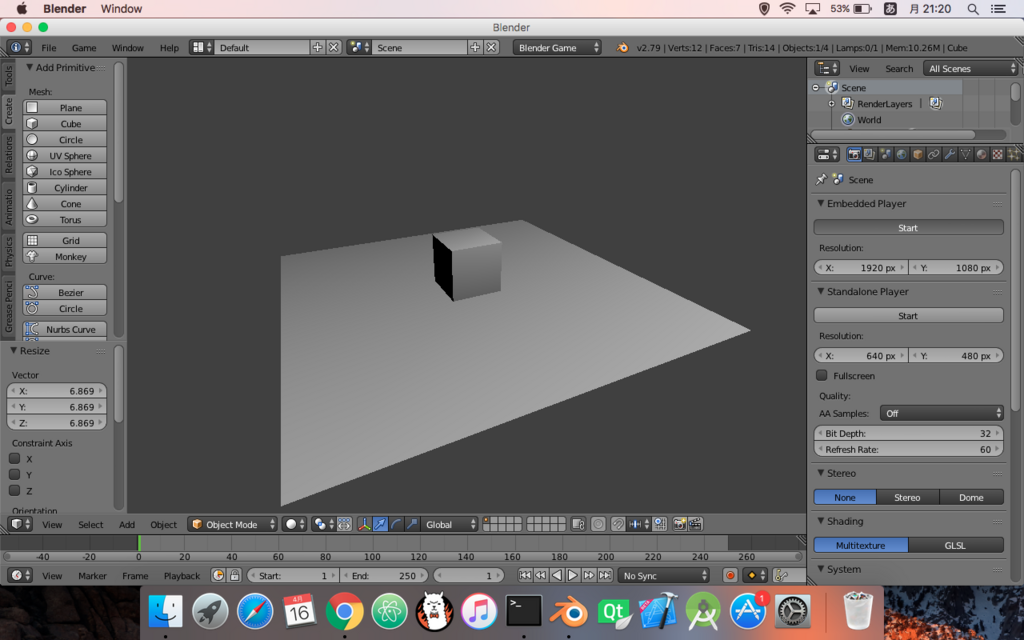Image resolution: width=1024 pixels, height=640 pixels.
Task: Open the Texture properties tab (checker icon)
Action: pos(997,155)
